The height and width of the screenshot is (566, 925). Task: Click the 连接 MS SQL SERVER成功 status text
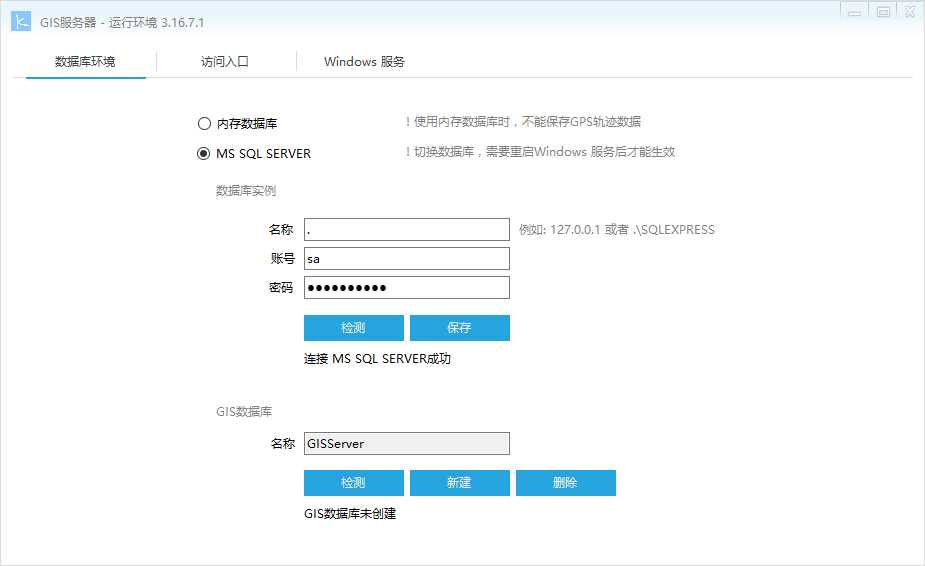(377, 359)
